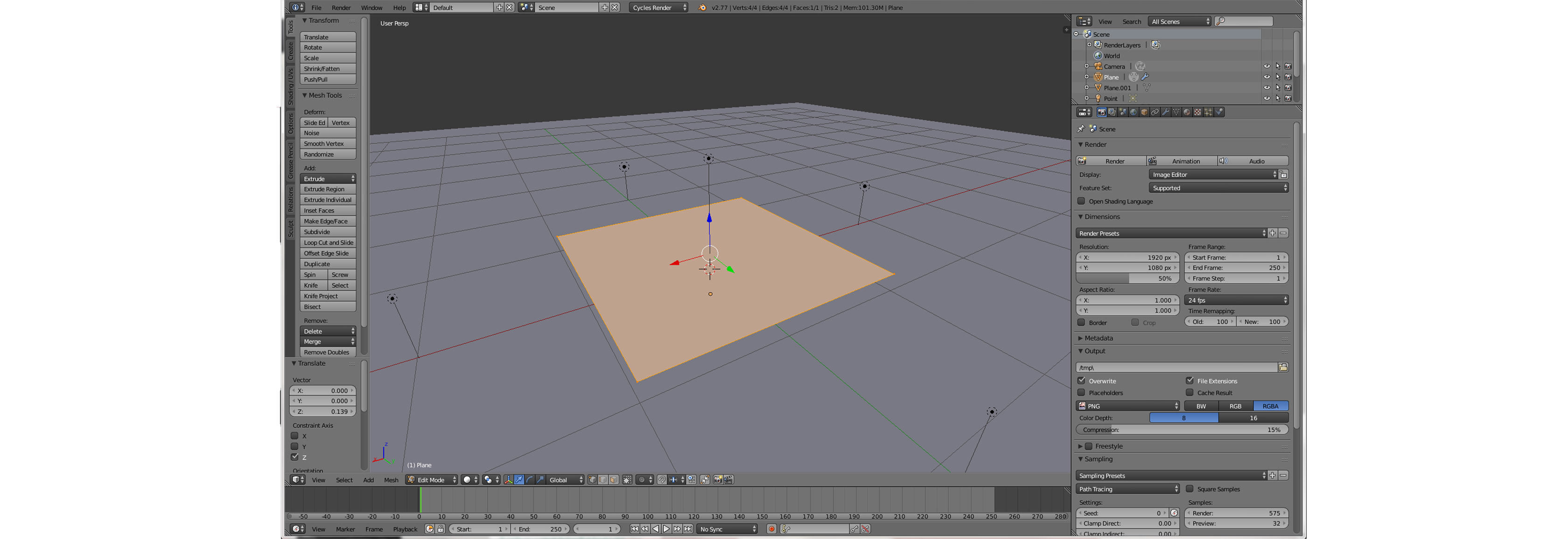Toggle the 3D manipulator widget icon

508,480
